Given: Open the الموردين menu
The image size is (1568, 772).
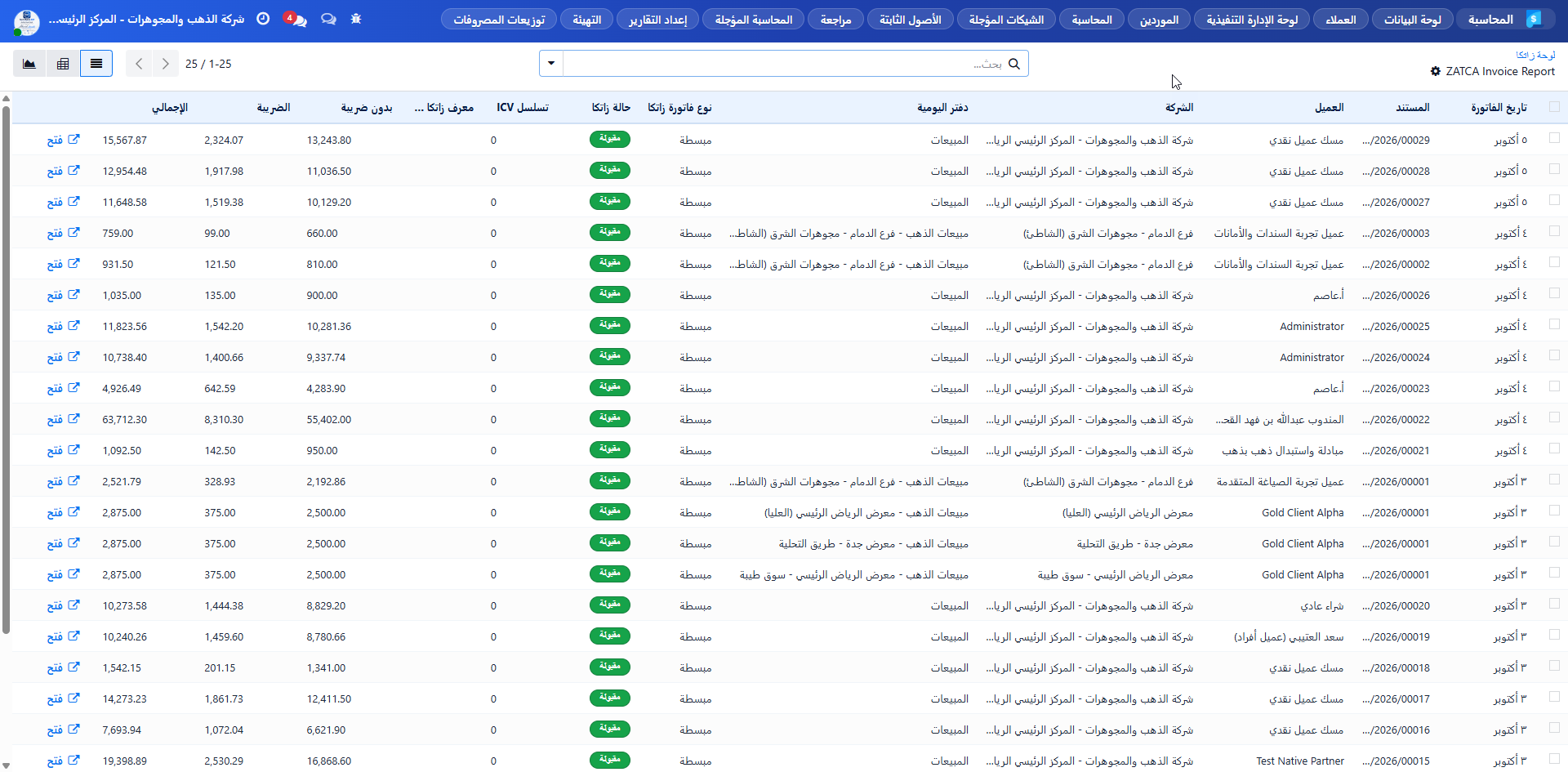Looking at the screenshot, I should coord(1159,19).
